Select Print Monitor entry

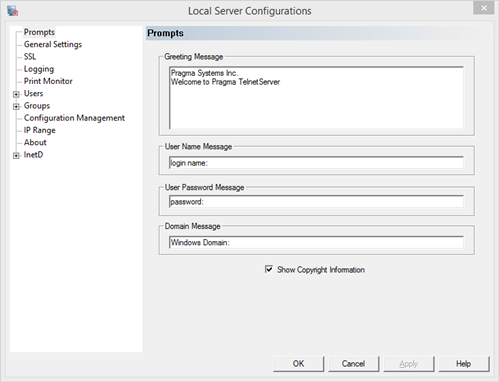coord(48,81)
